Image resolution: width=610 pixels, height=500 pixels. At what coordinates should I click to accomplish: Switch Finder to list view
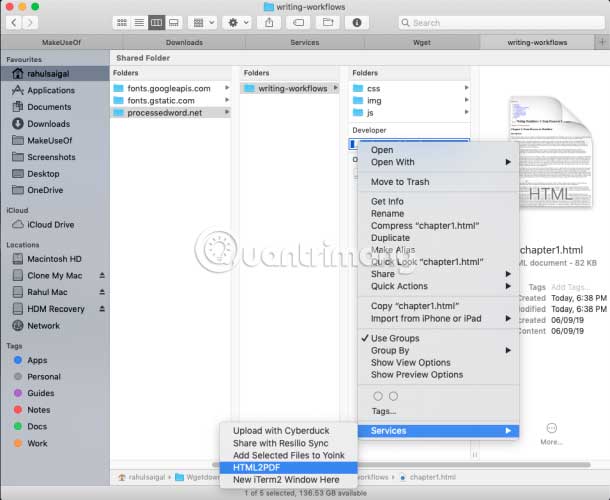click(139, 23)
